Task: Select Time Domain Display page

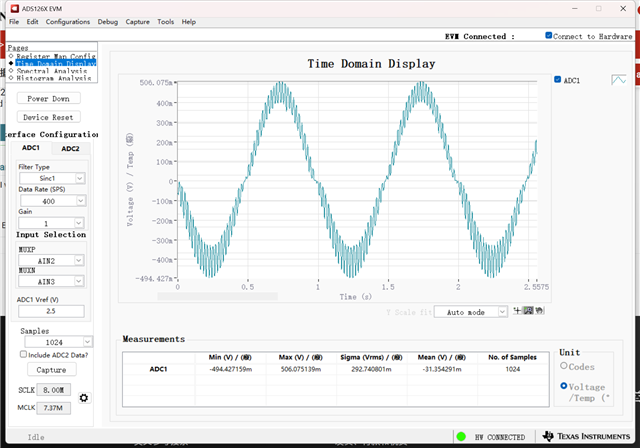Action: point(56,63)
